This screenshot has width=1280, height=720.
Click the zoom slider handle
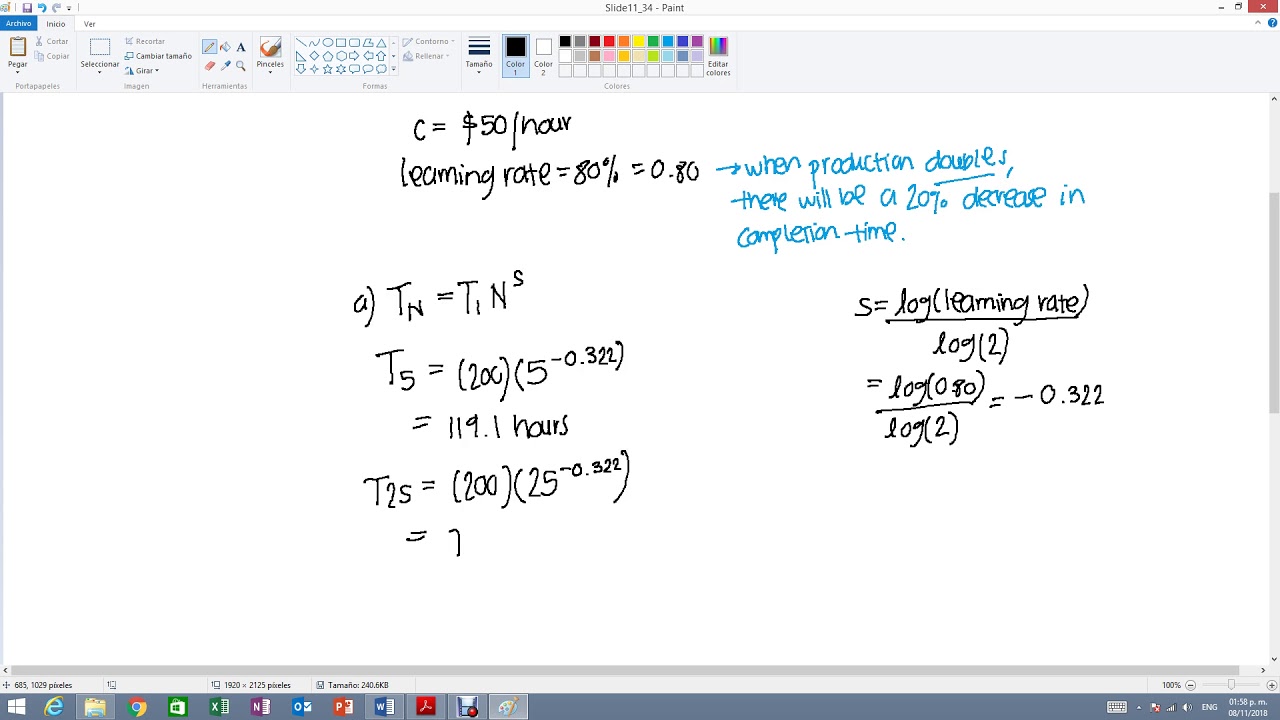coord(1231,685)
